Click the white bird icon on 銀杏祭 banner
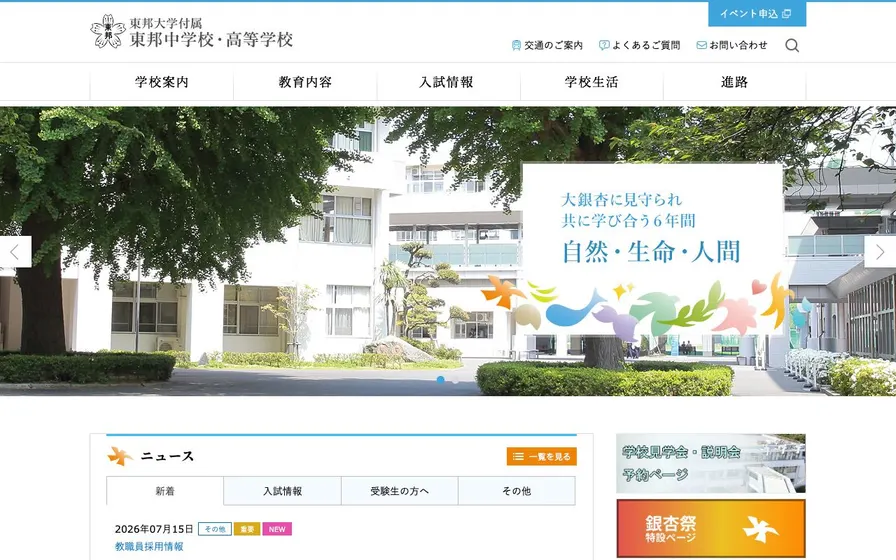This screenshot has height=560, width=896. pos(761,529)
